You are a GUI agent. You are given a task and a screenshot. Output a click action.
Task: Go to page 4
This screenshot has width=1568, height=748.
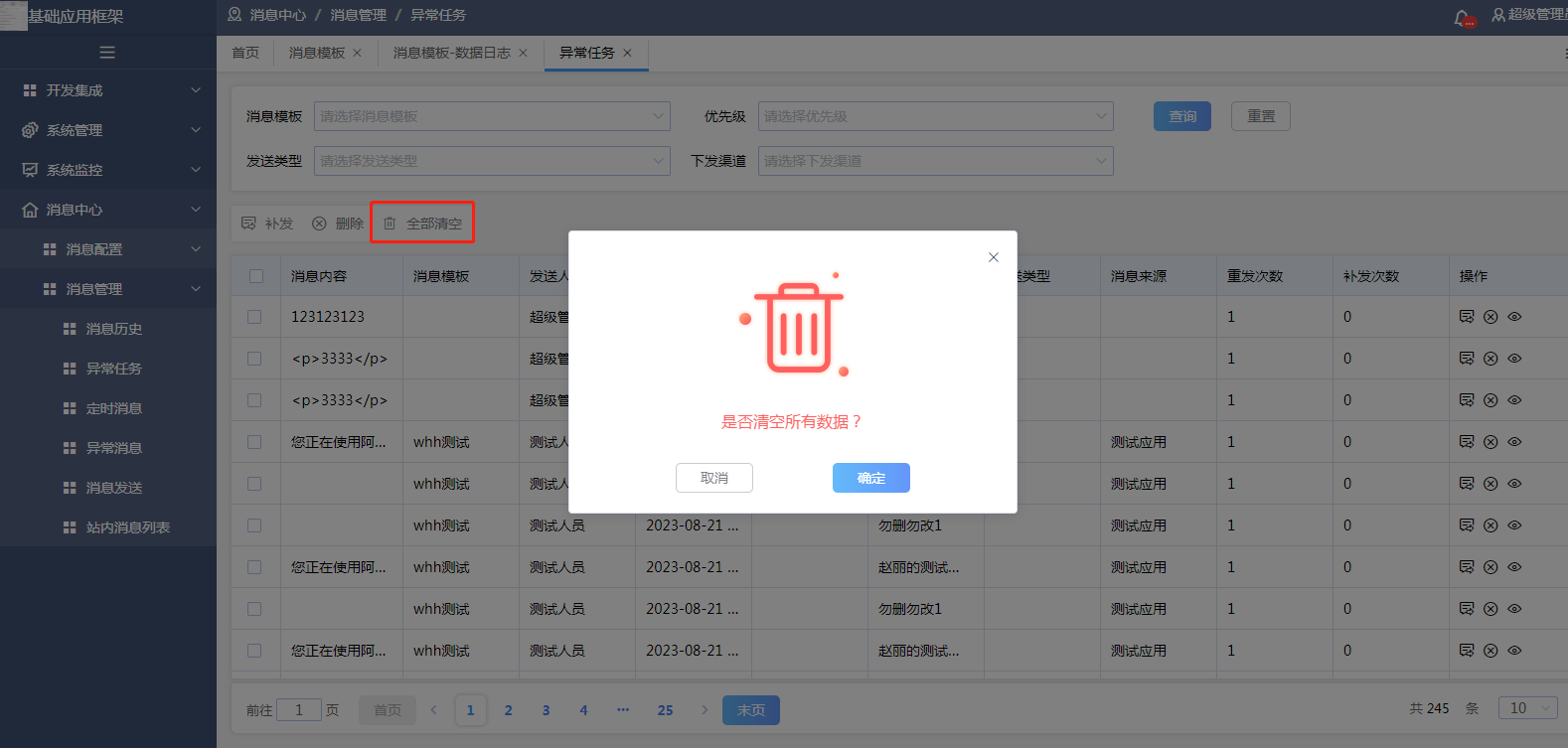point(584,710)
